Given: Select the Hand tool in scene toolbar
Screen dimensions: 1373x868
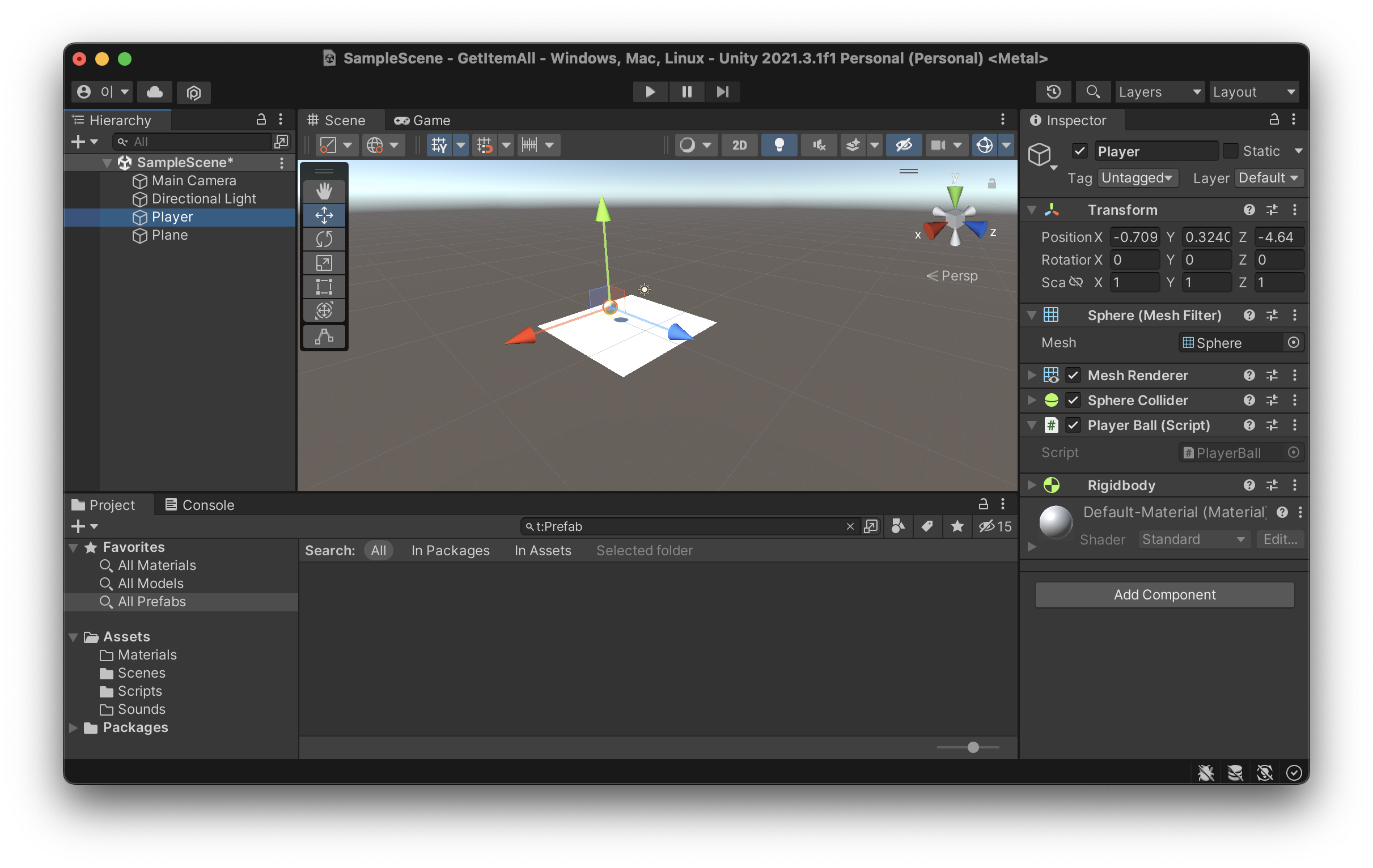Looking at the screenshot, I should [324, 191].
